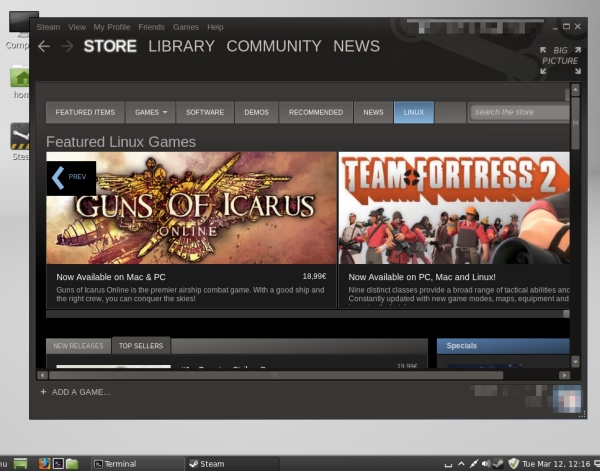Go to the COMMUNITY section
The height and width of the screenshot is (471, 600).
274,46
